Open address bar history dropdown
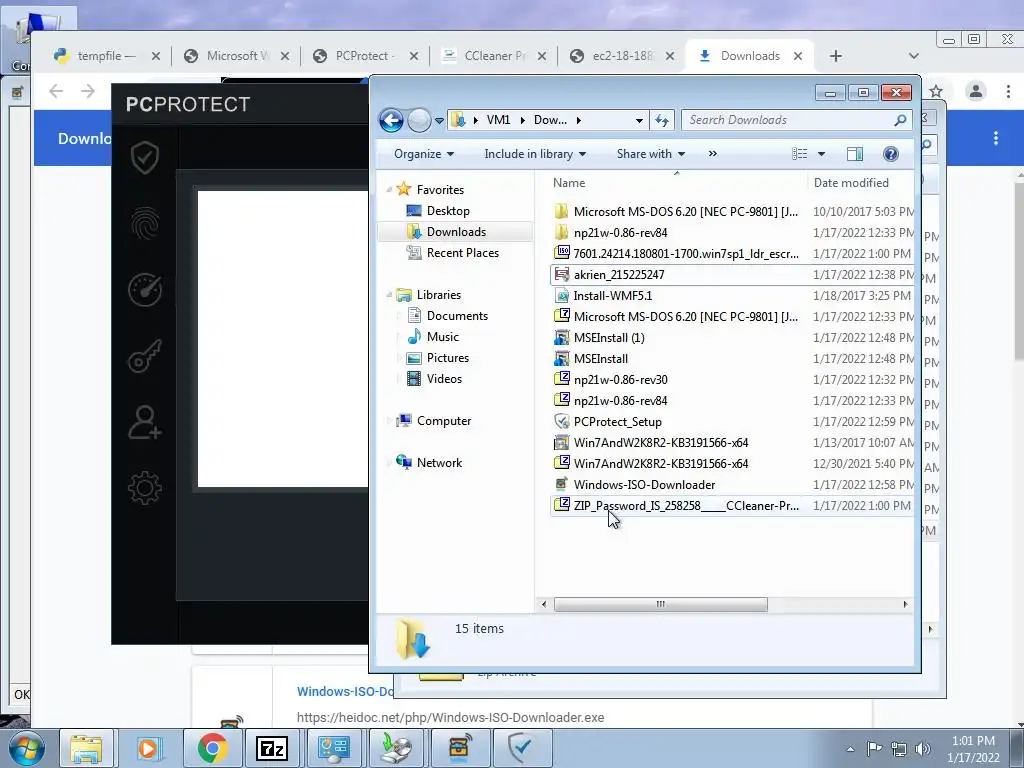 coord(639,121)
